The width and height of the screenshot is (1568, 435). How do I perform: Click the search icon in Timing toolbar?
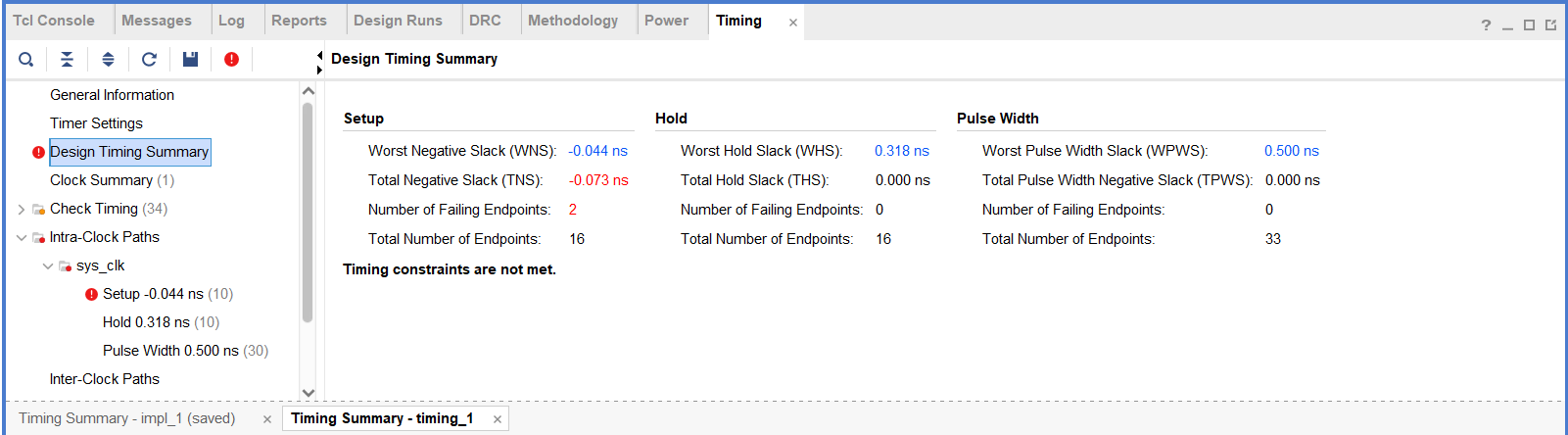pos(26,60)
